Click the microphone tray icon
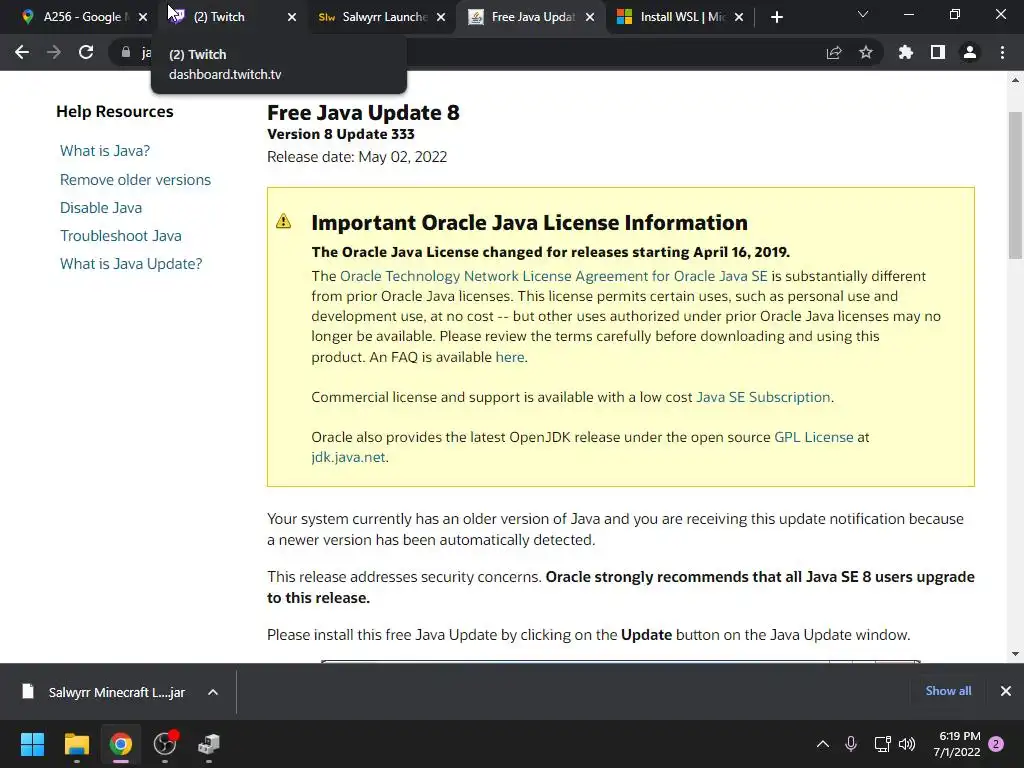The width and height of the screenshot is (1024, 768). [x=851, y=744]
